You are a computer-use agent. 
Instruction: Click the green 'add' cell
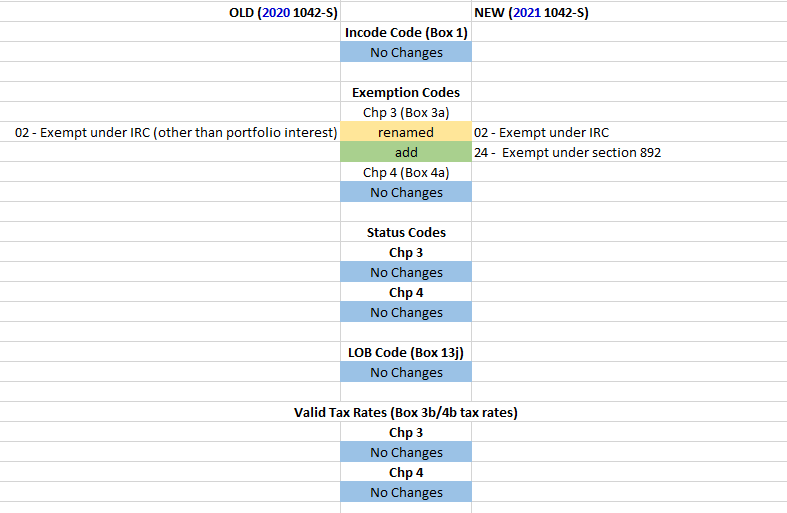point(406,152)
